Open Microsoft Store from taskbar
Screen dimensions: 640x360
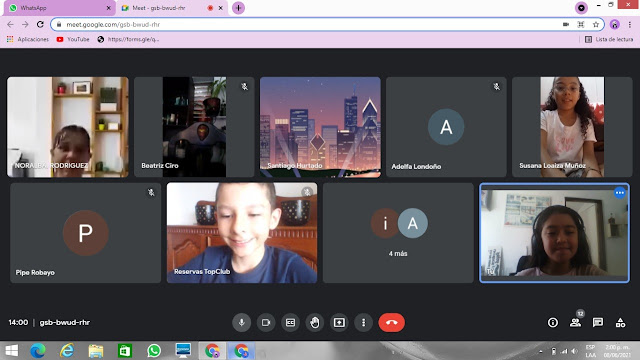(125, 351)
